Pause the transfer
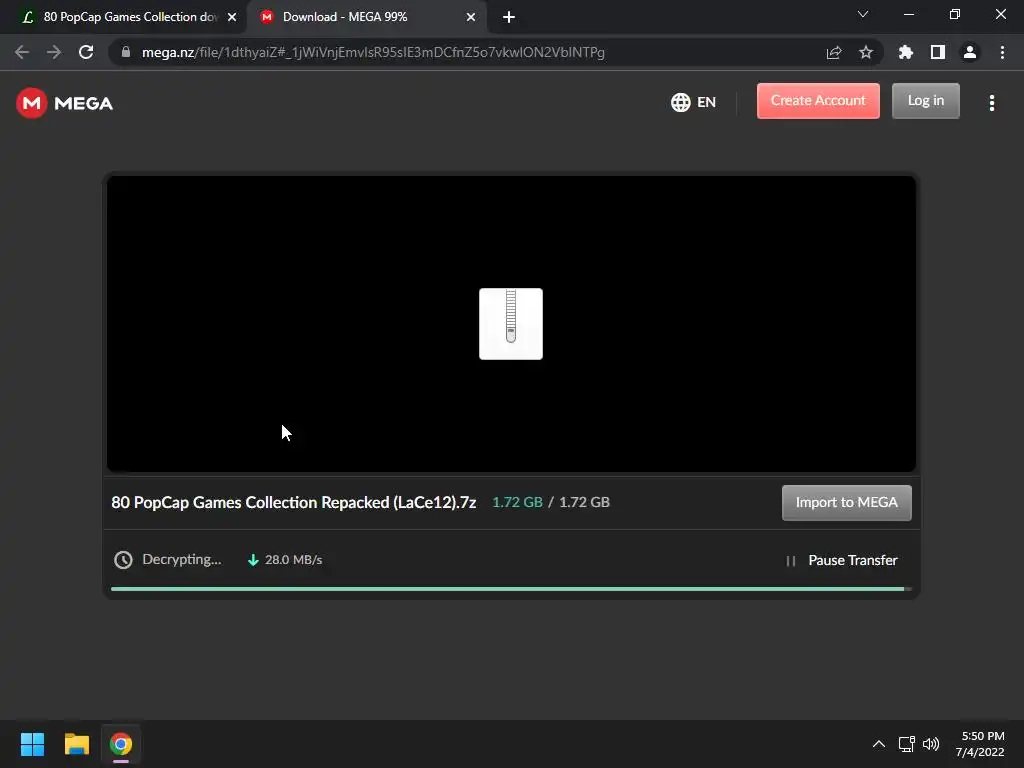 [841, 560]
